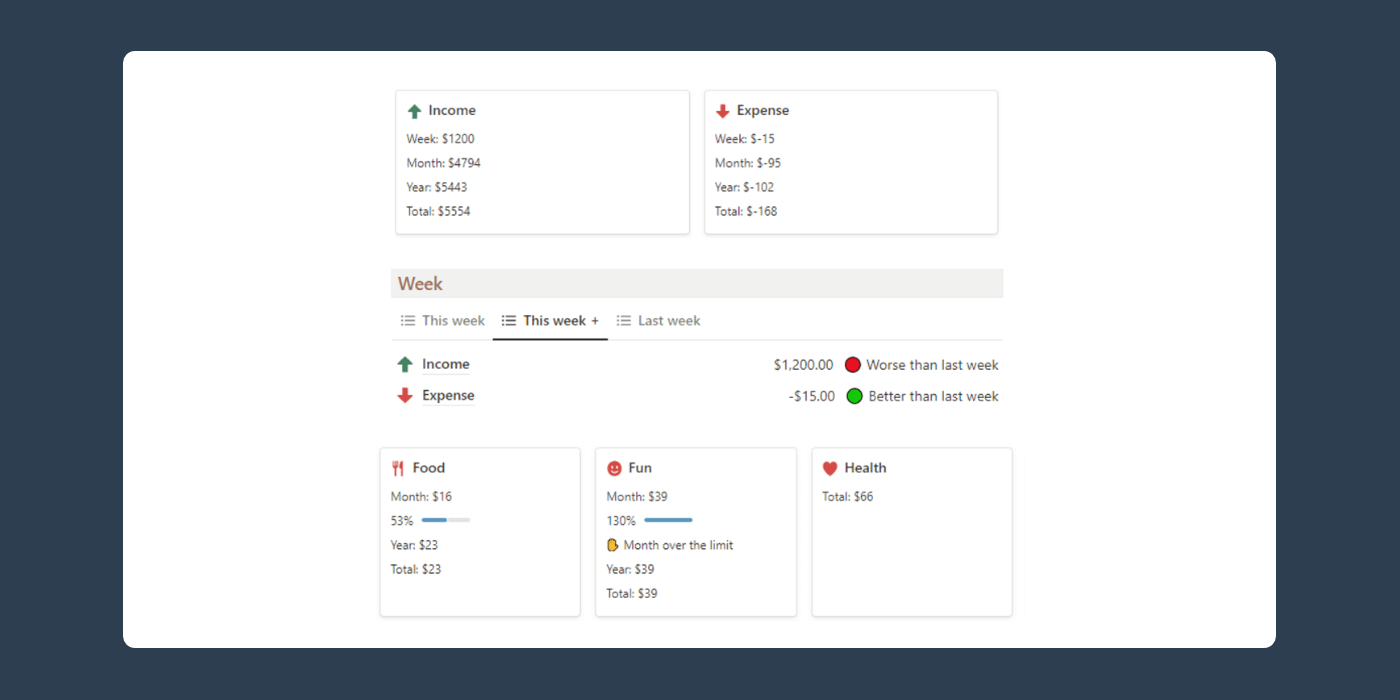This screenshot has height=700, width=1400.
Task: Click the green up arrow on Income card
Action: (415, 111)
